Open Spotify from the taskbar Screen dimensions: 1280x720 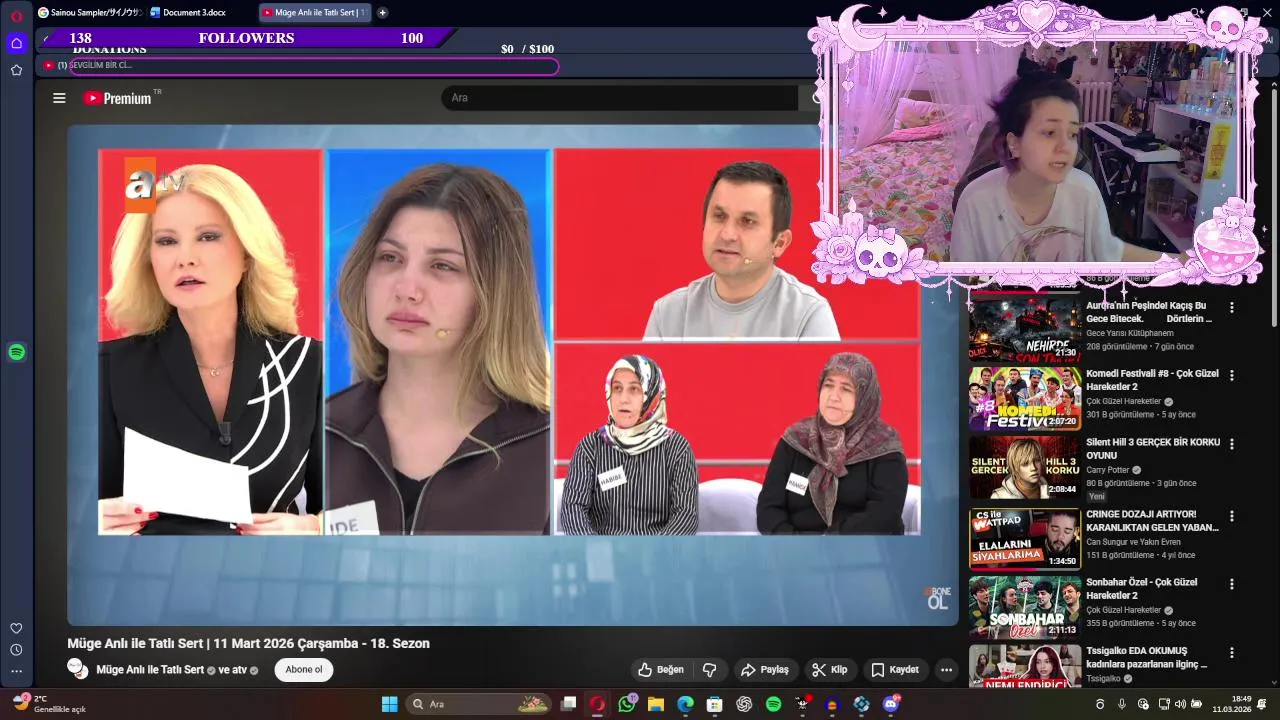click(773, 704)
